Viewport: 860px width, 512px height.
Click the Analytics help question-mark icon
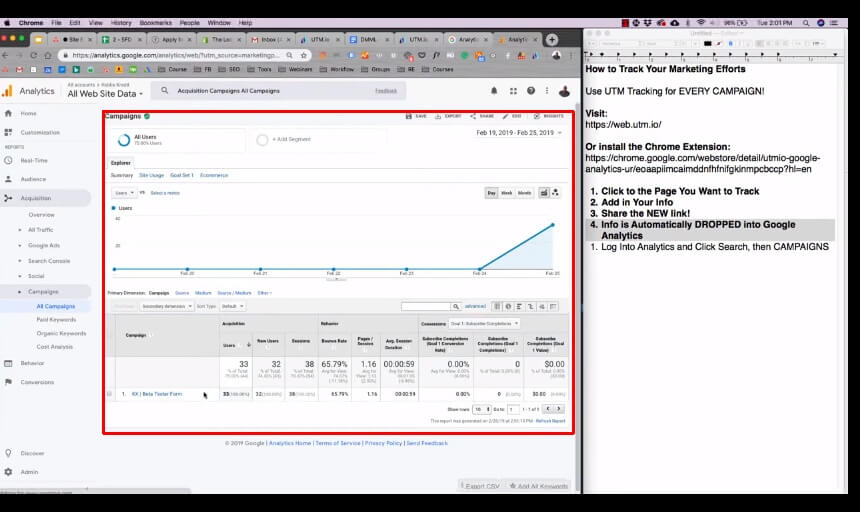531,91
